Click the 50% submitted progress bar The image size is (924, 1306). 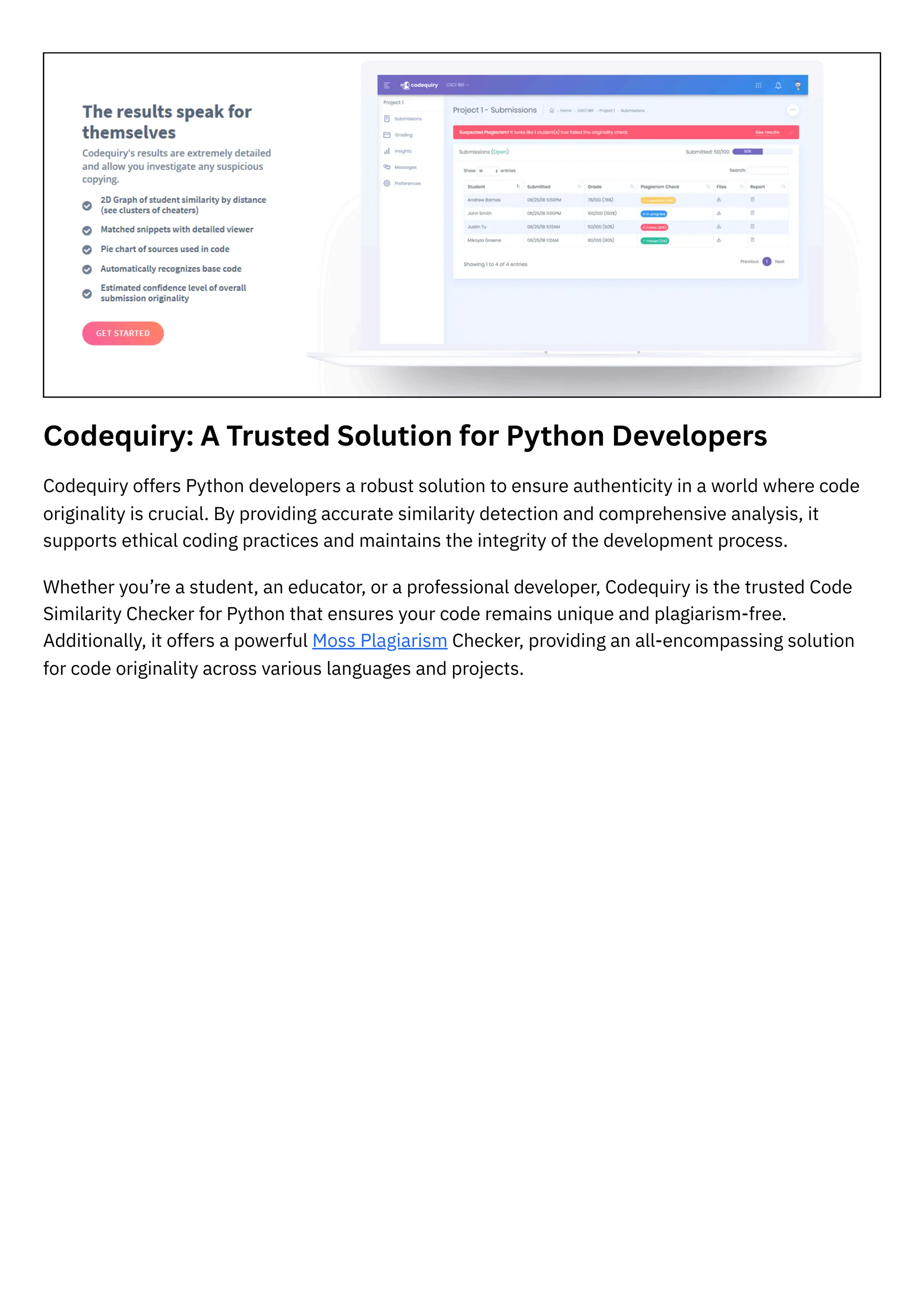click(x=762, y=151)
